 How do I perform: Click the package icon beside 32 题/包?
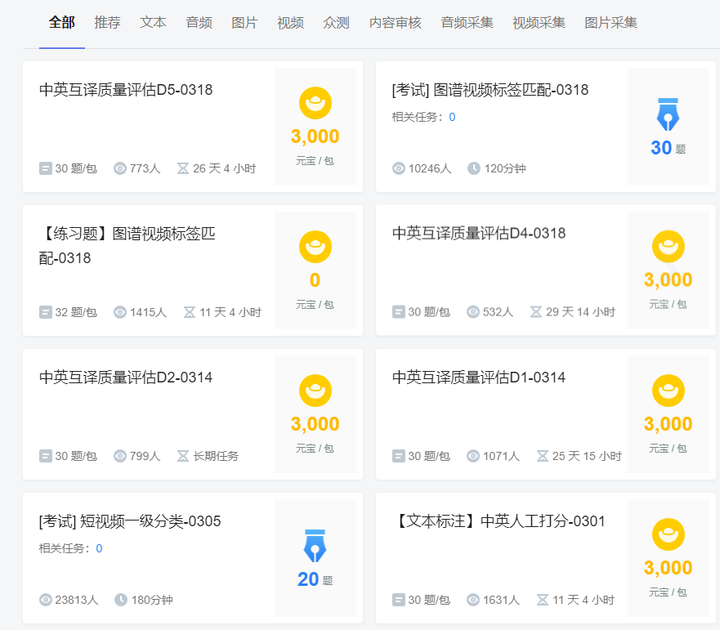pos(45,312)
